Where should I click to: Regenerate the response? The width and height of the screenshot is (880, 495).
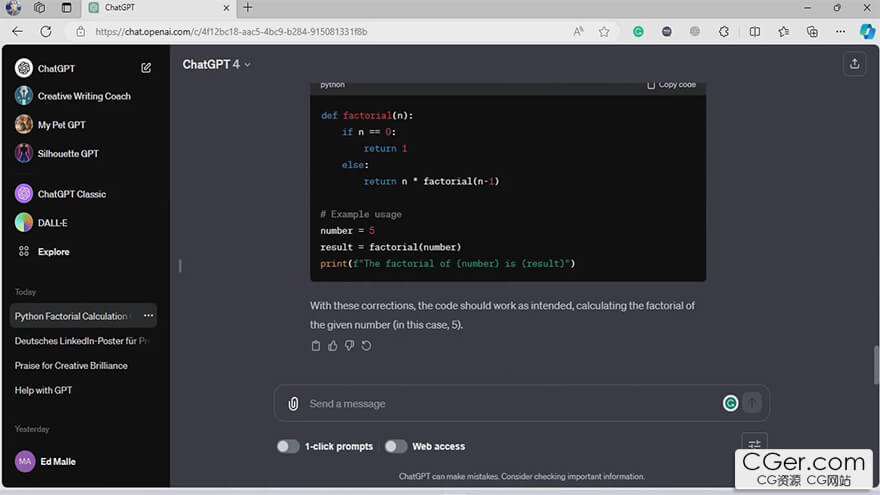point(366,346)
